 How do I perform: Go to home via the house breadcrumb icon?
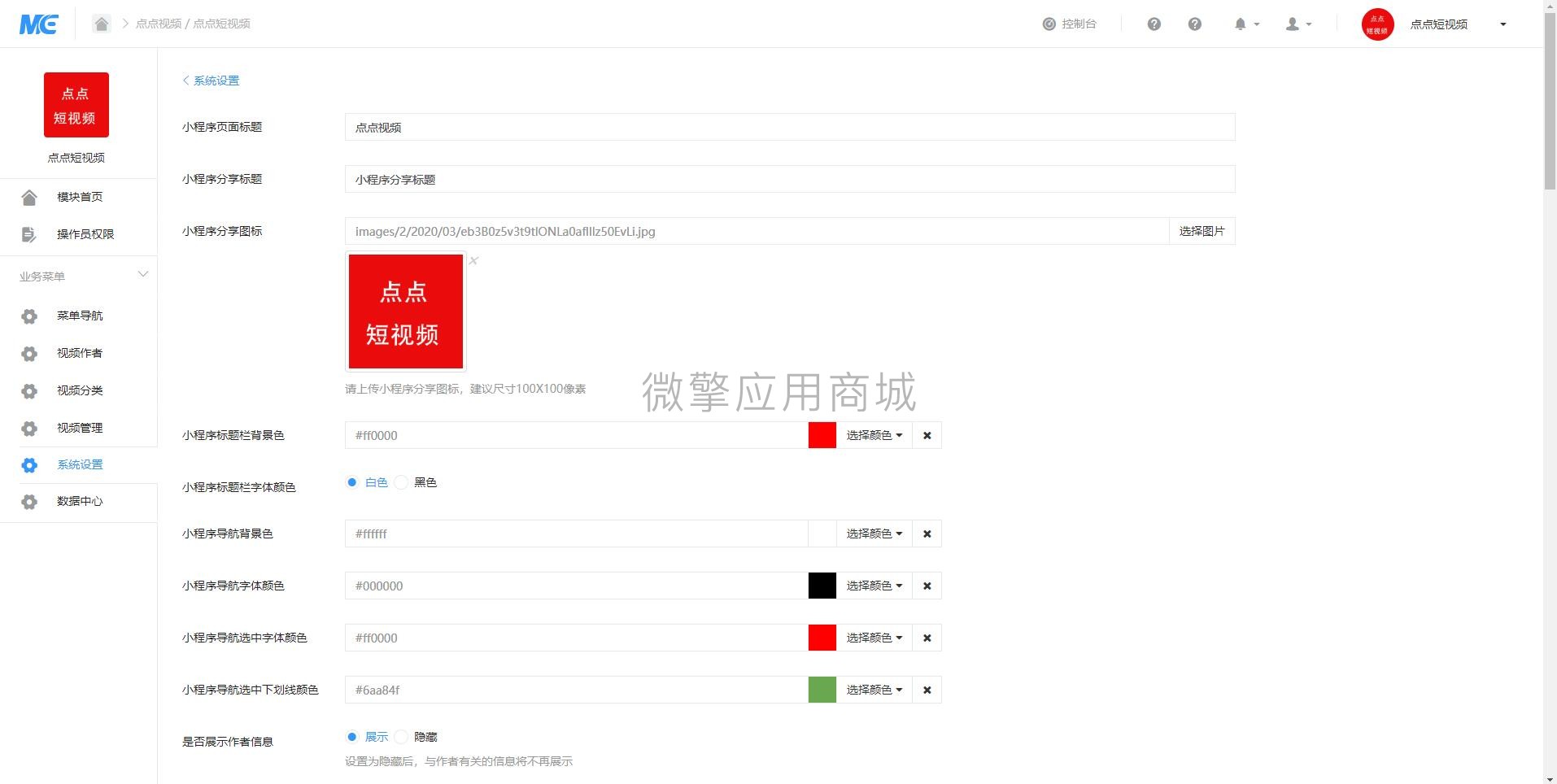102,24
